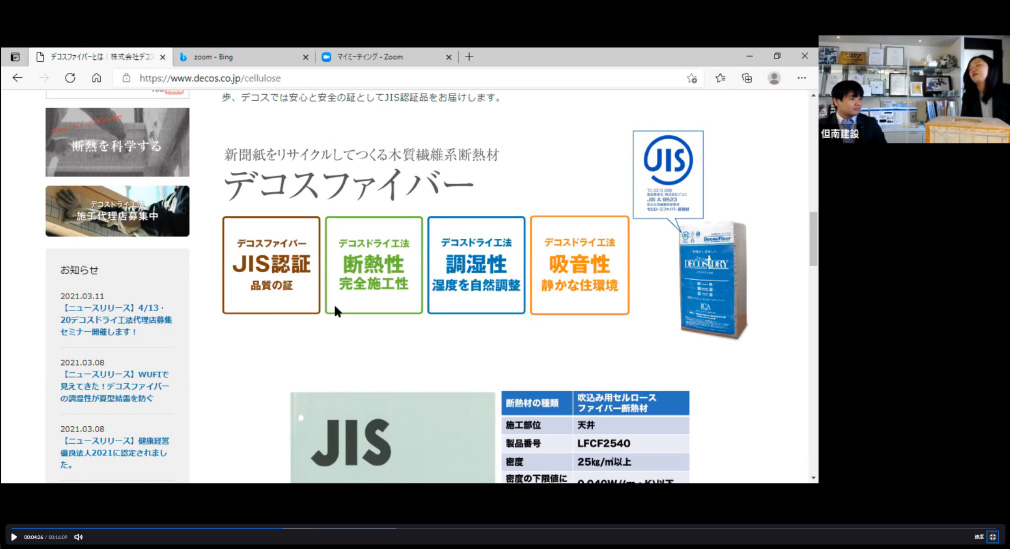
Task: Open browser Settings and more menu
Action: [801, 78]
